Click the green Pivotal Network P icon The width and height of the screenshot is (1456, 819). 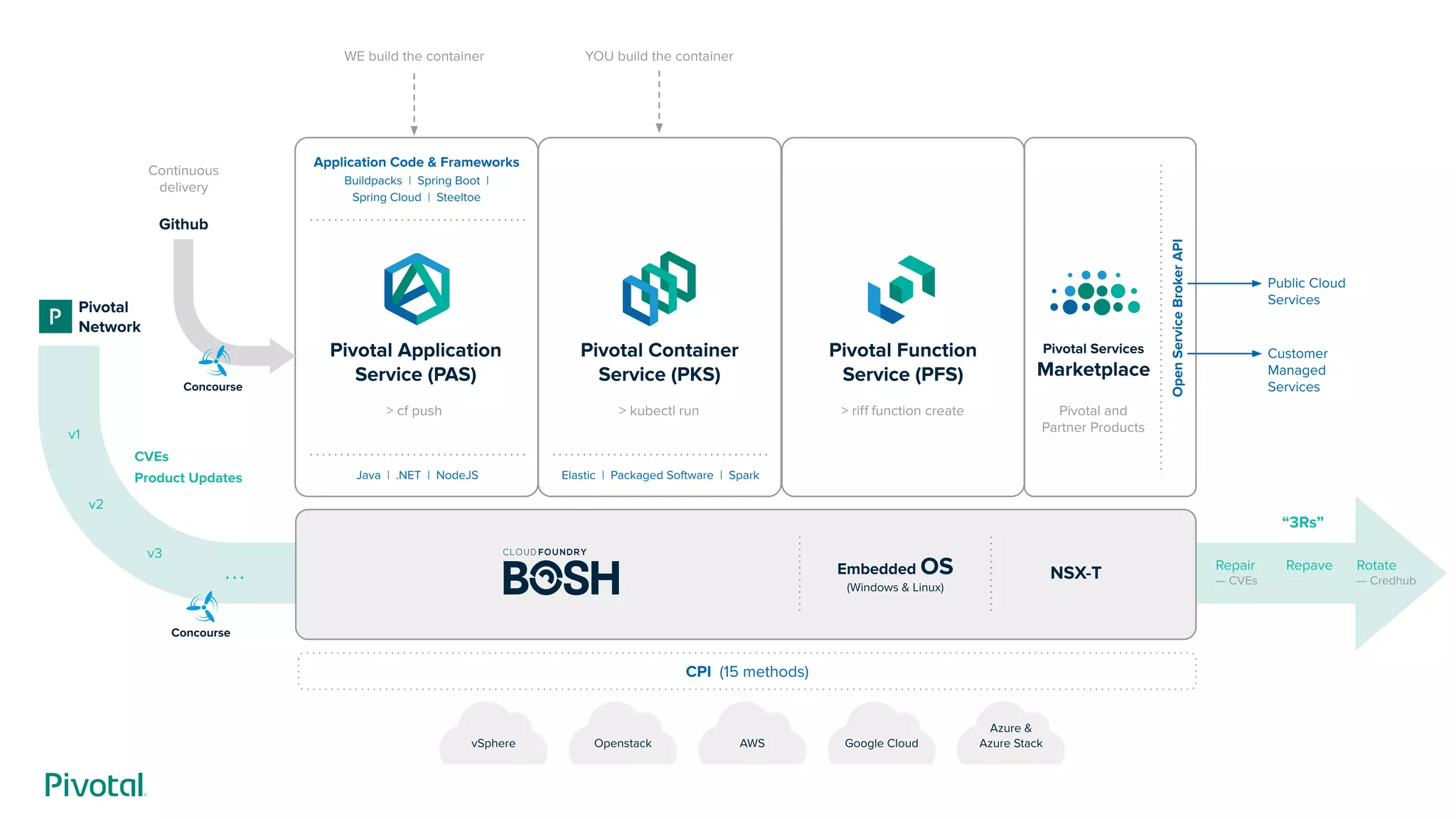(x=55, y=316)
